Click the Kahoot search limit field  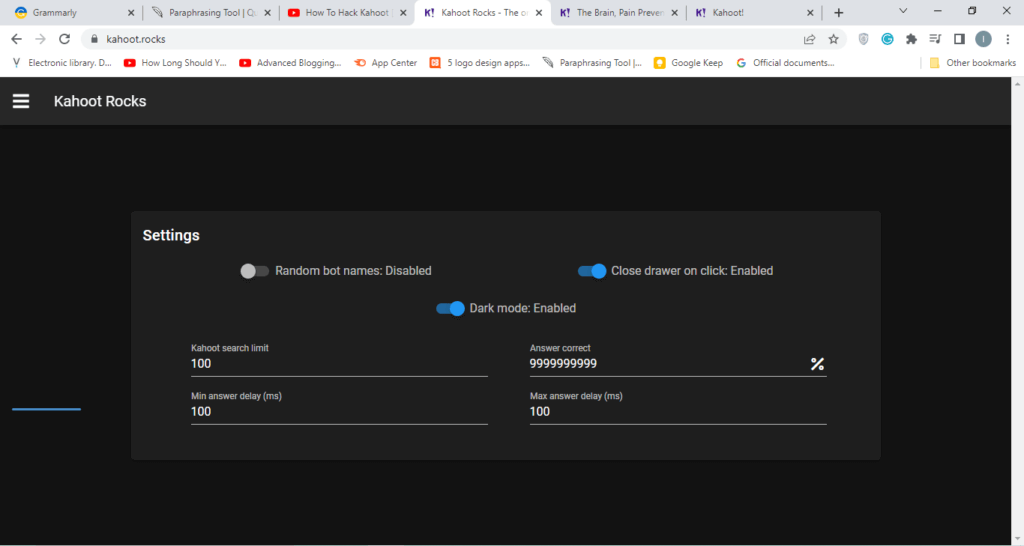pos(339,364)
